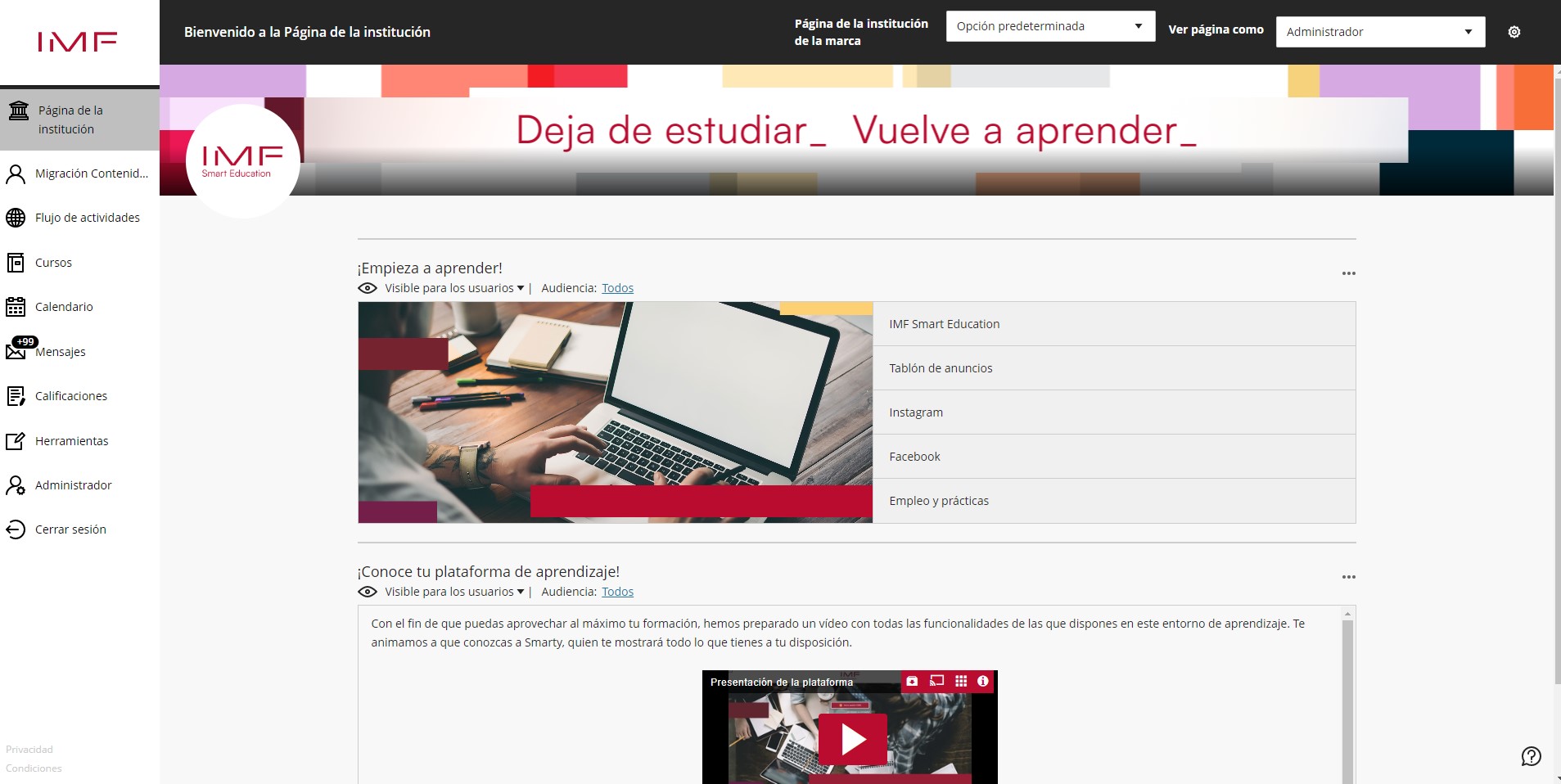This screenshot has height=784, width=1561.
Task: Open Mensajes envelope icon with +99 badge
Action: click(16, 350)
